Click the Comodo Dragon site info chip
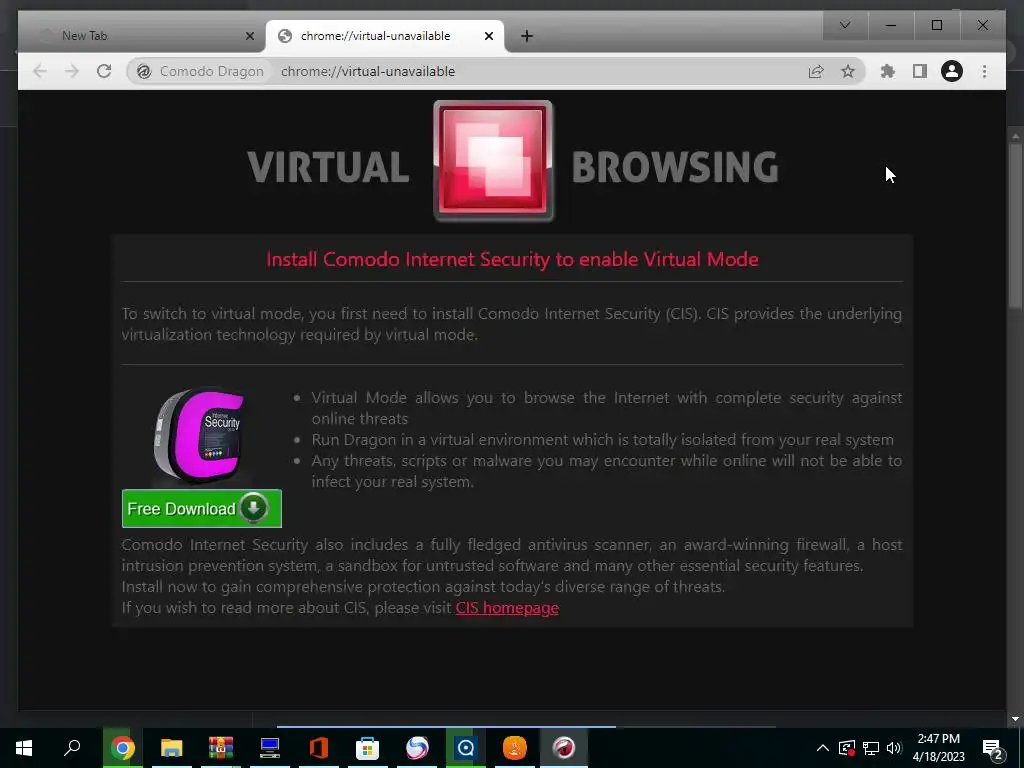Image resolution: width=1024 pixels, height=768 pixels. pos(201,71)
